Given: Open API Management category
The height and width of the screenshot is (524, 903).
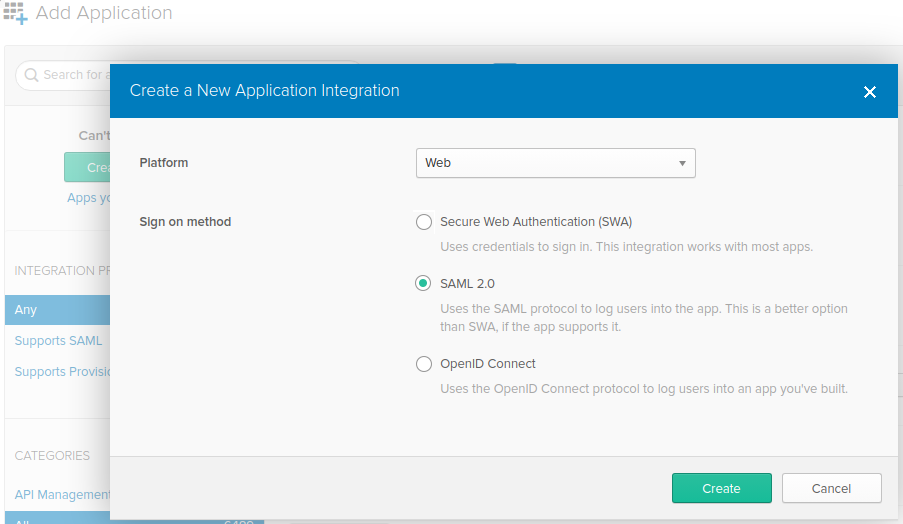Looking at the screenshot, I should pos(62,495).
